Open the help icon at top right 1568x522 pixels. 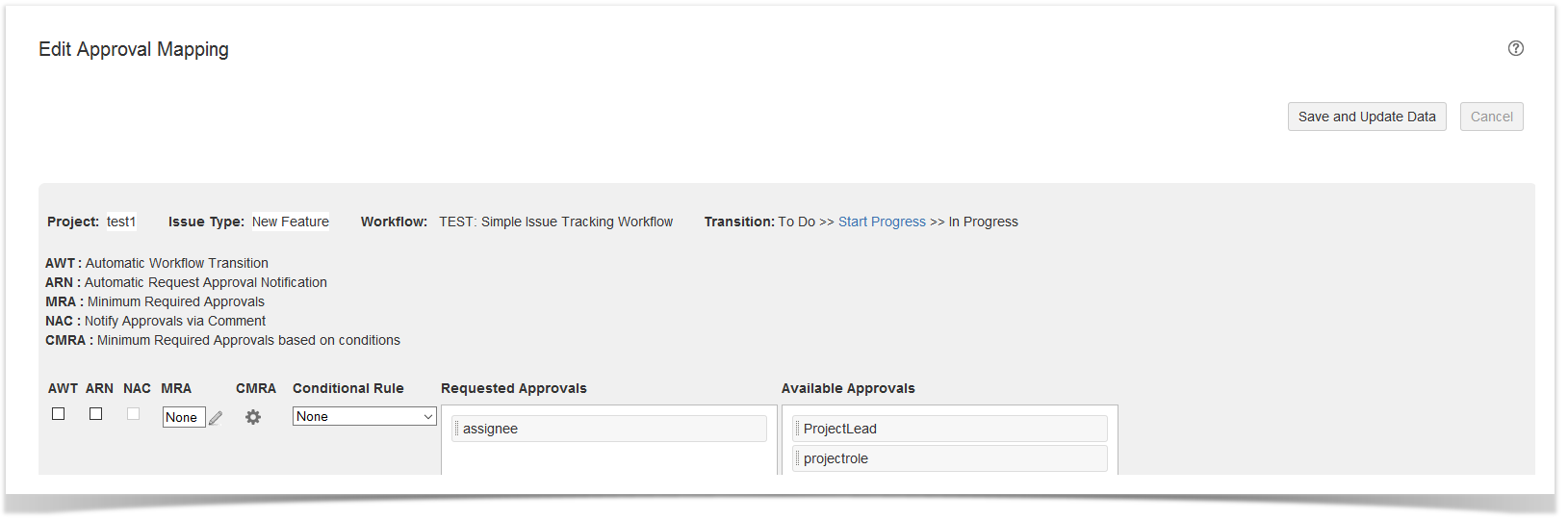[1515, 48]
